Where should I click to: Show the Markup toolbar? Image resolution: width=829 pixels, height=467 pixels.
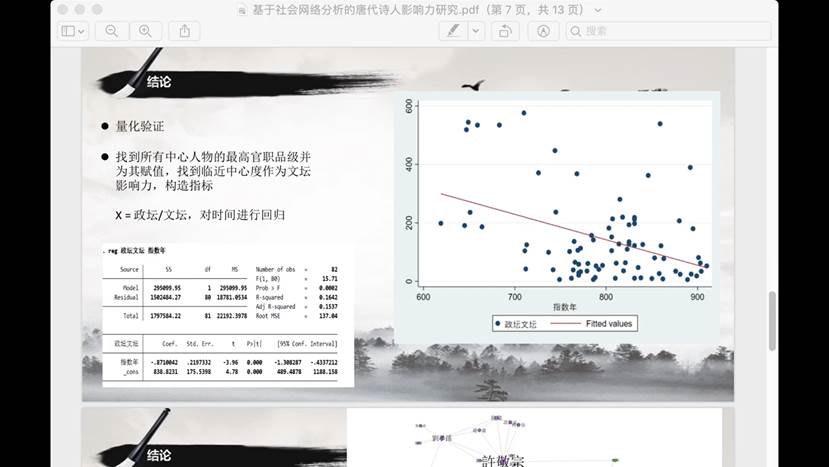coord(543,31)
